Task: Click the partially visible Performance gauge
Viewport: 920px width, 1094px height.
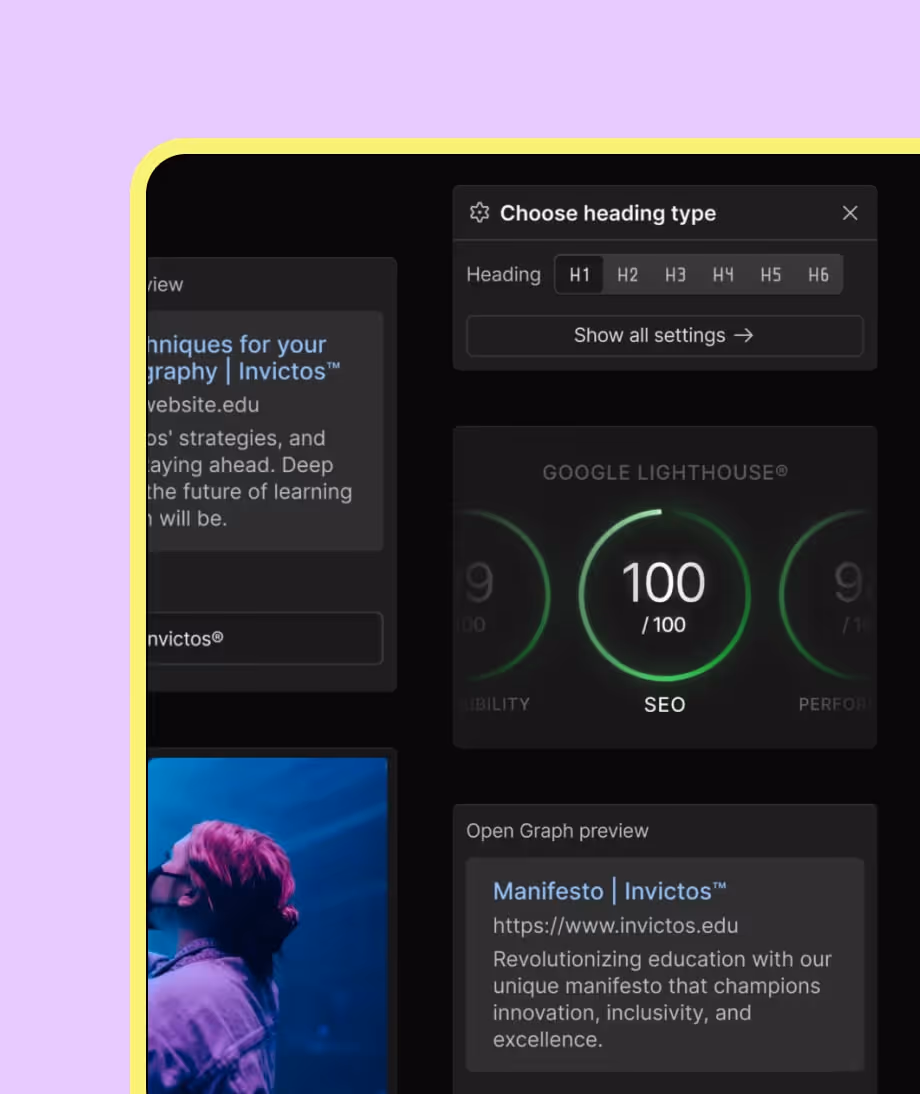Action: (x=827, y=594)
